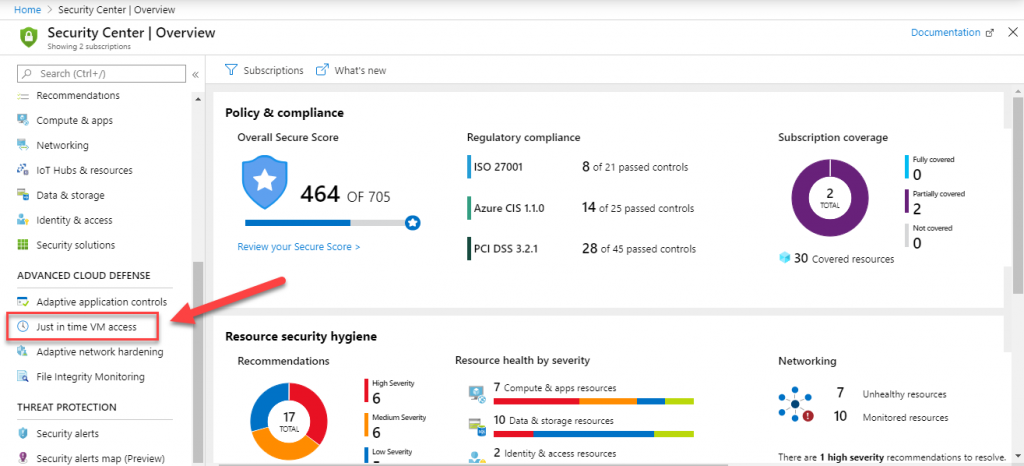The width and height of the screenshot is (1024, 466).
Task: Click the Data & storage sidebar icon
Action: coord(23,194)
